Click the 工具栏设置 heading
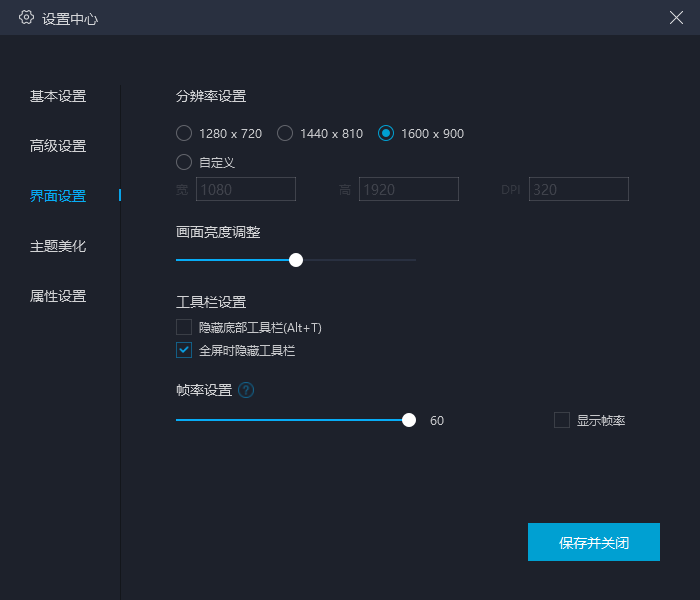Image resolution: width=700 pixels, height=600 pixels. pyautogui.click(x=211, y=302)
